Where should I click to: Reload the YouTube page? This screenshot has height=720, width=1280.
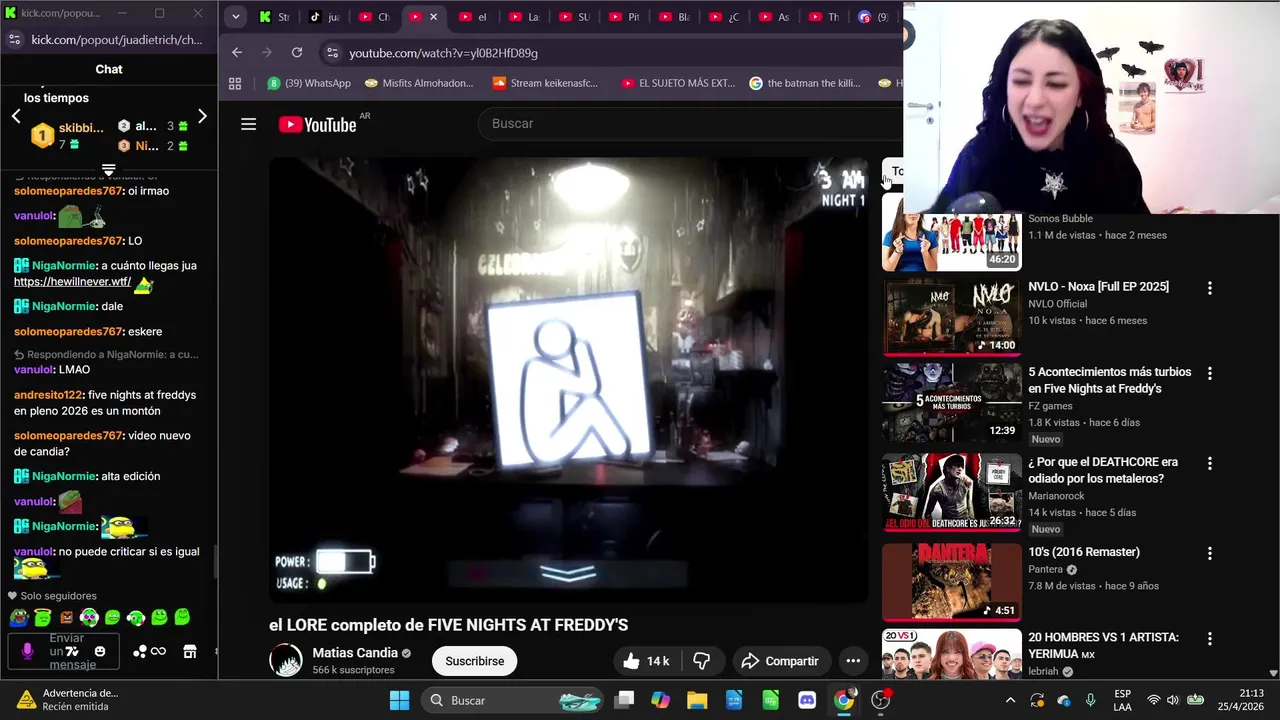point(297,52)
